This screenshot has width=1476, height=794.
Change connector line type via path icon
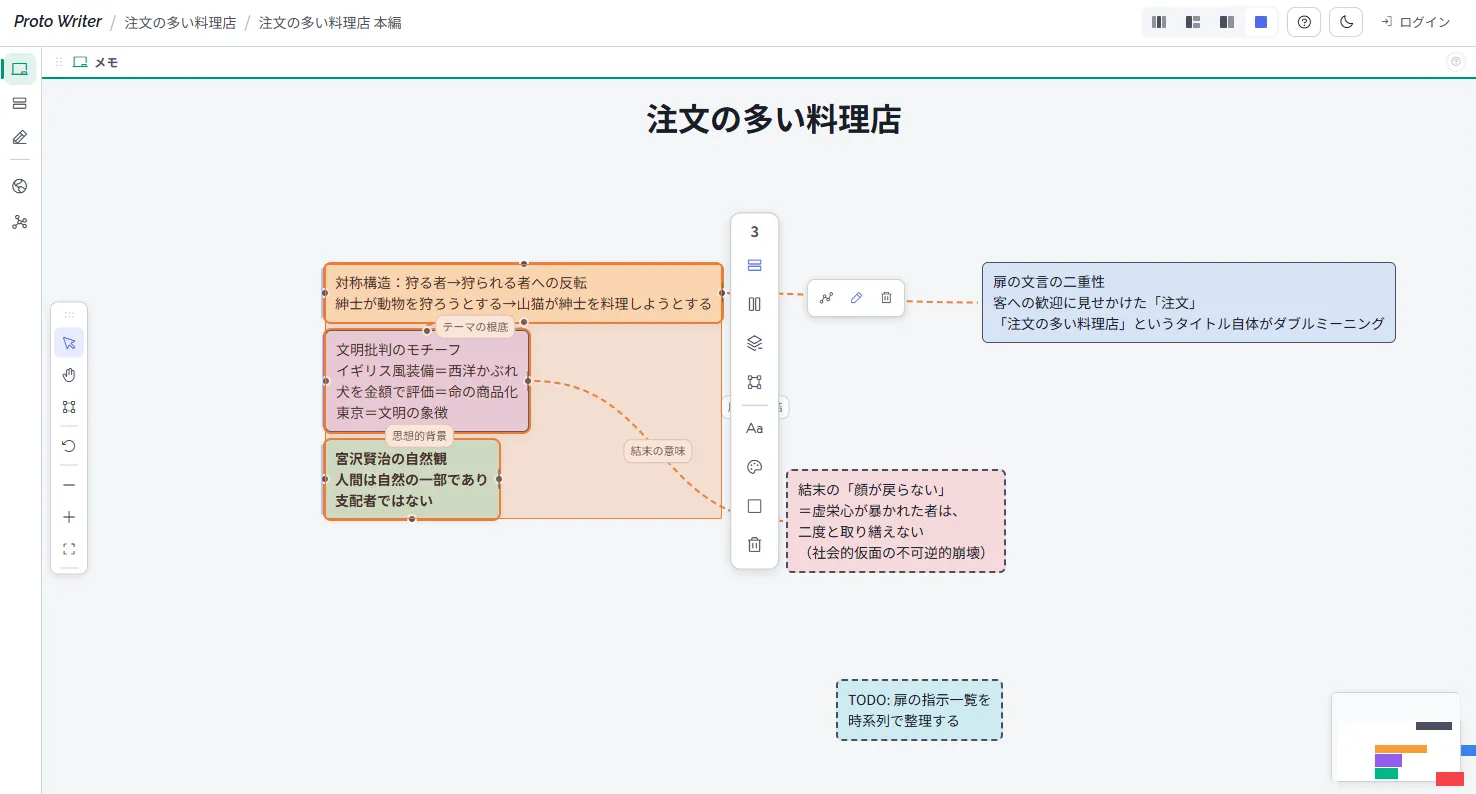(826, 298)
